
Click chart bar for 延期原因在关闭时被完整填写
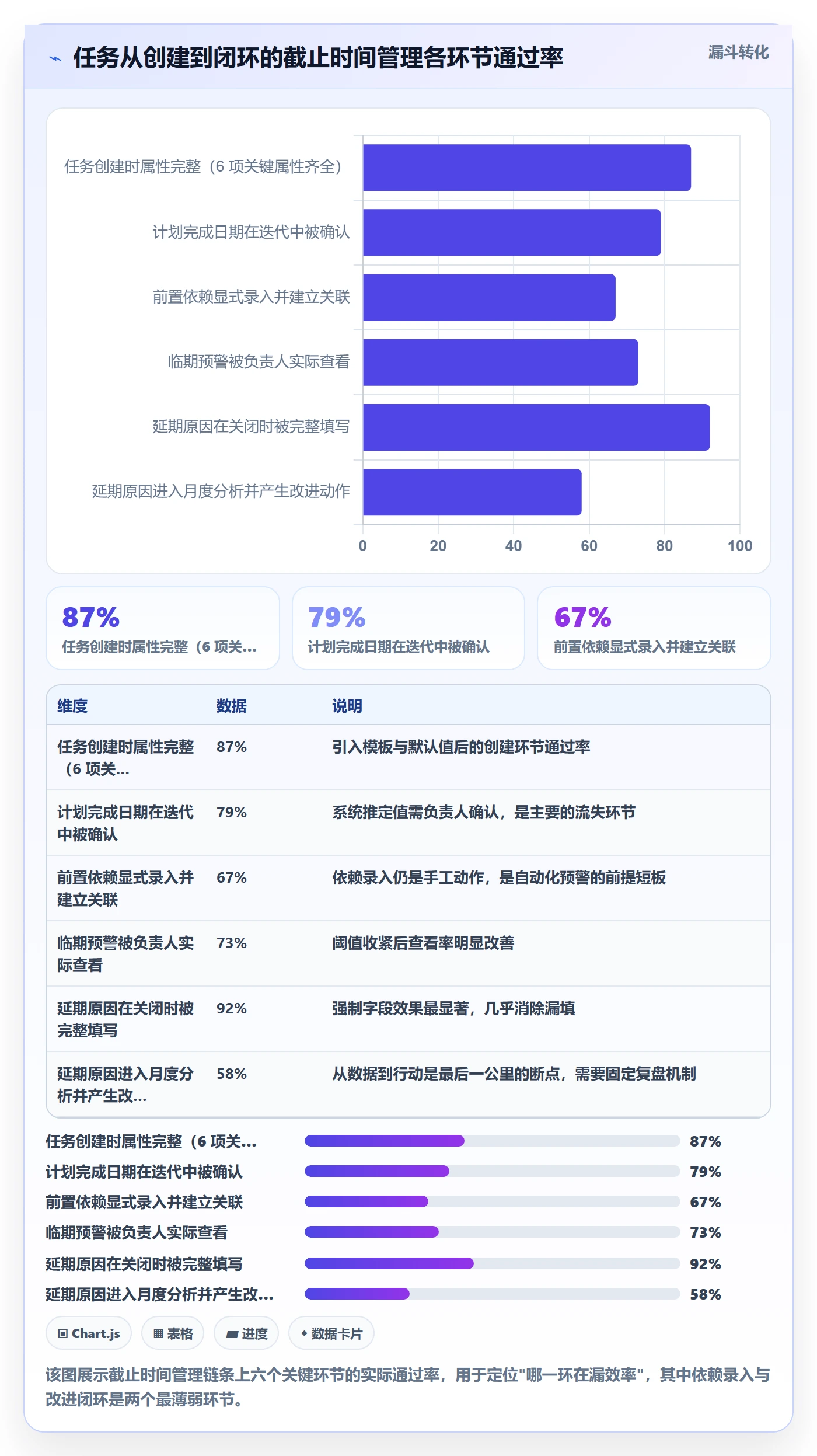click(x=536, y=427)
